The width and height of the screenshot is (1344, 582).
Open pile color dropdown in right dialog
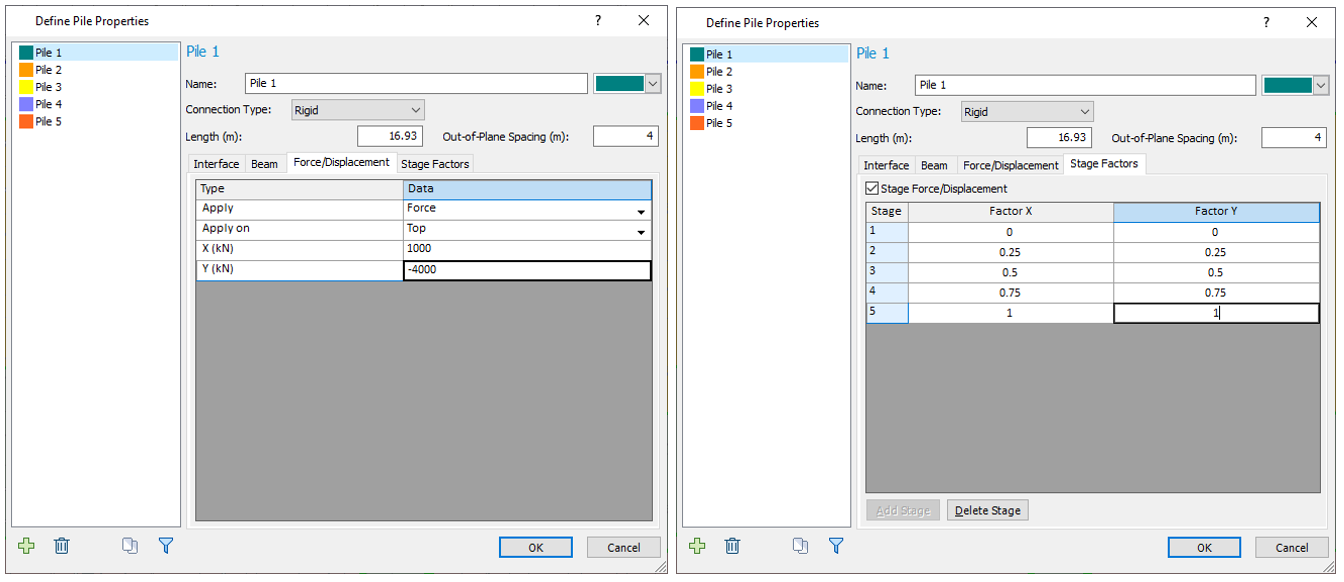tap(1323, 86)
